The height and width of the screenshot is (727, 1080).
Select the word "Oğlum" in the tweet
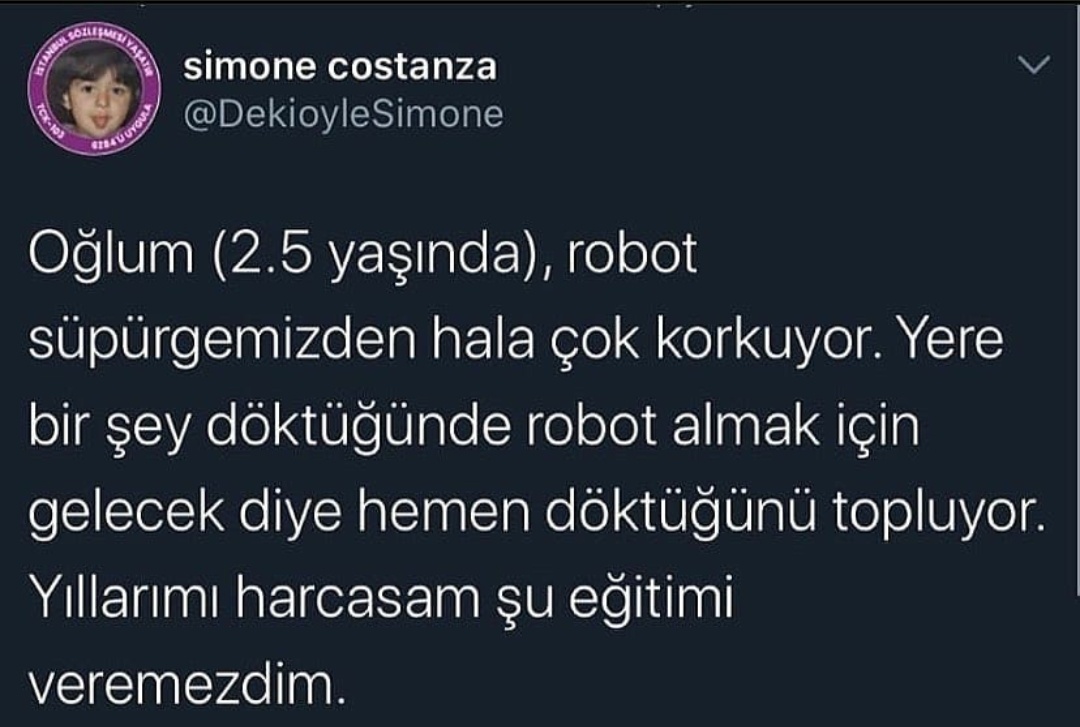pos(112,256)
